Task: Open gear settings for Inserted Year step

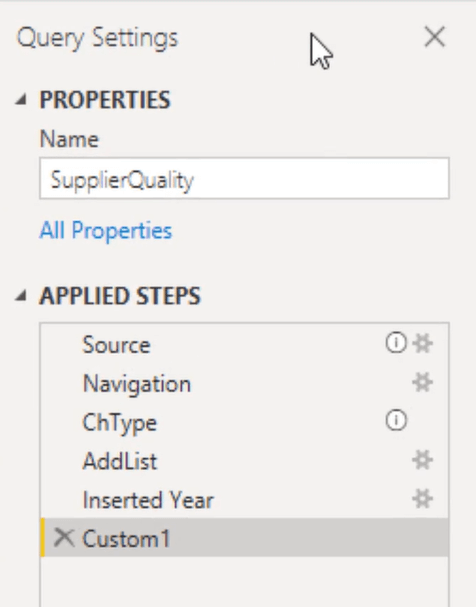Action: pos(422,499)
